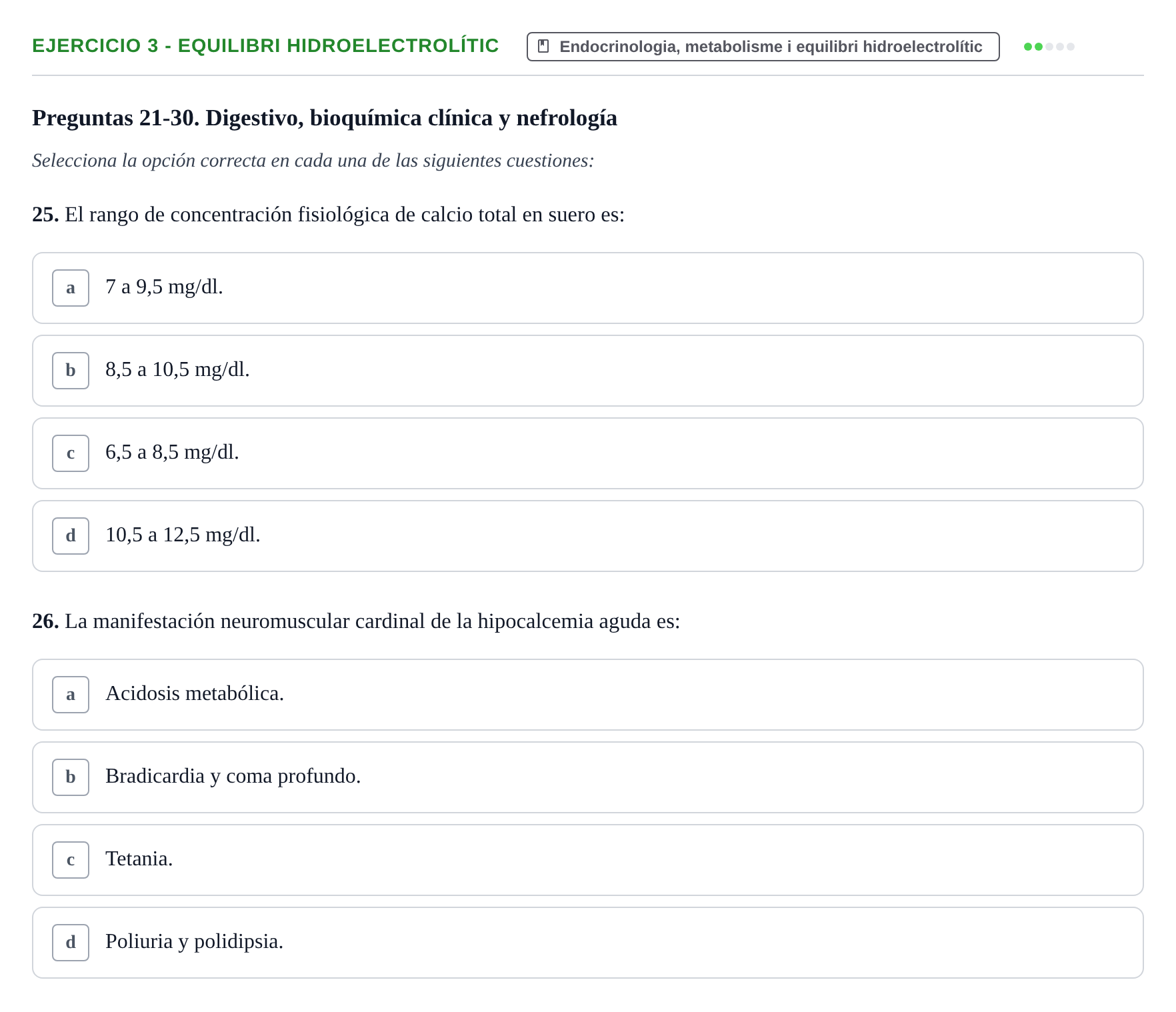Click question 25 statement about calcio total
1176x1012 pixels.
tap(328, 215)
